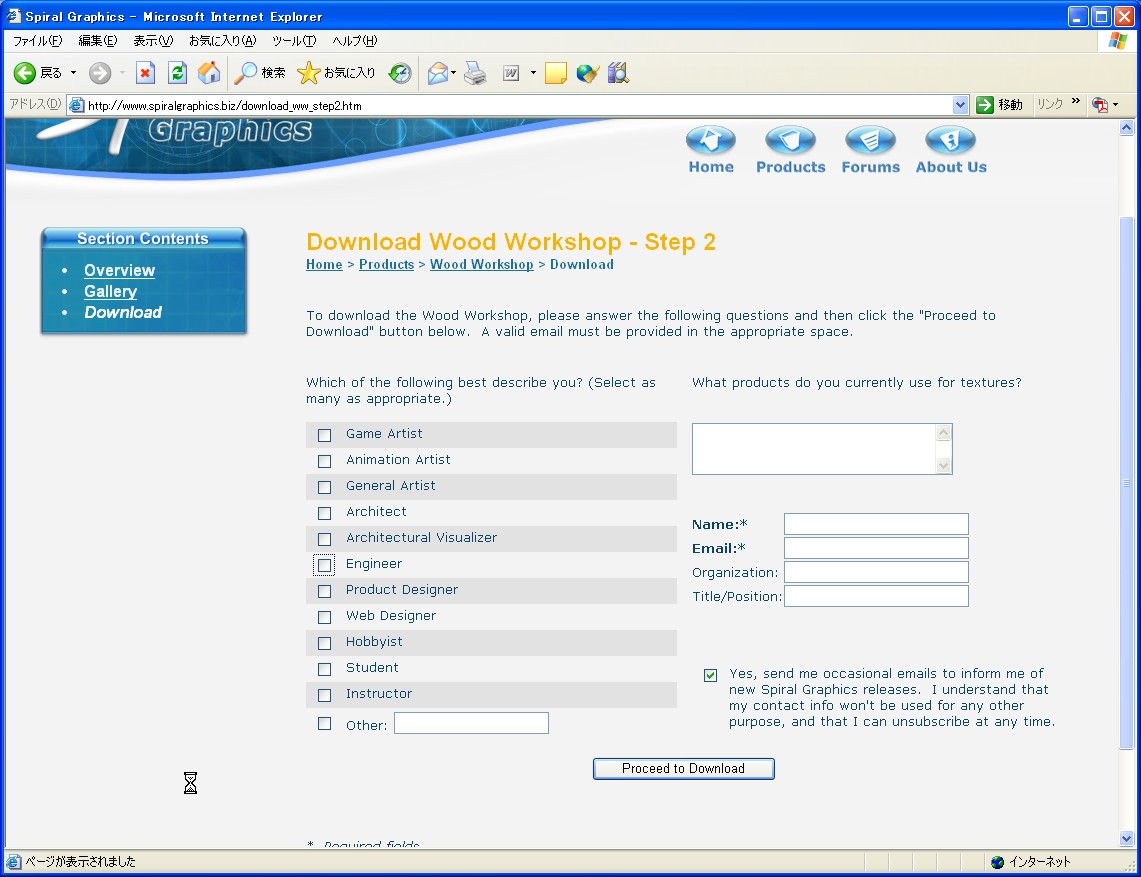Viewport: 1141px width, 877px height.
Task: Open the 編集(E) menu
Action: point(98,41)
